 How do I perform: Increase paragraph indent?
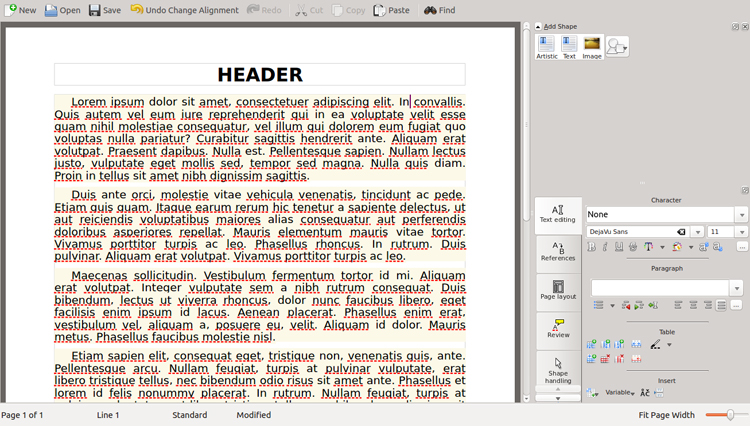pos(639,305)
